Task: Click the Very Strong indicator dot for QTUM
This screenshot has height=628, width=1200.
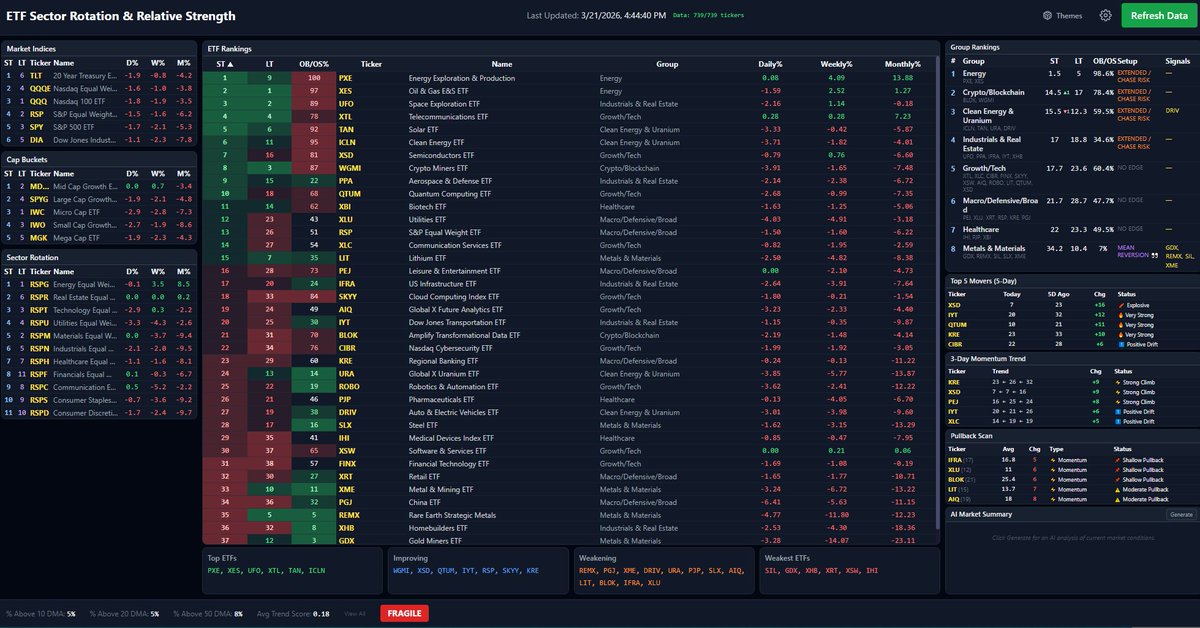Action: (1121, 325)
